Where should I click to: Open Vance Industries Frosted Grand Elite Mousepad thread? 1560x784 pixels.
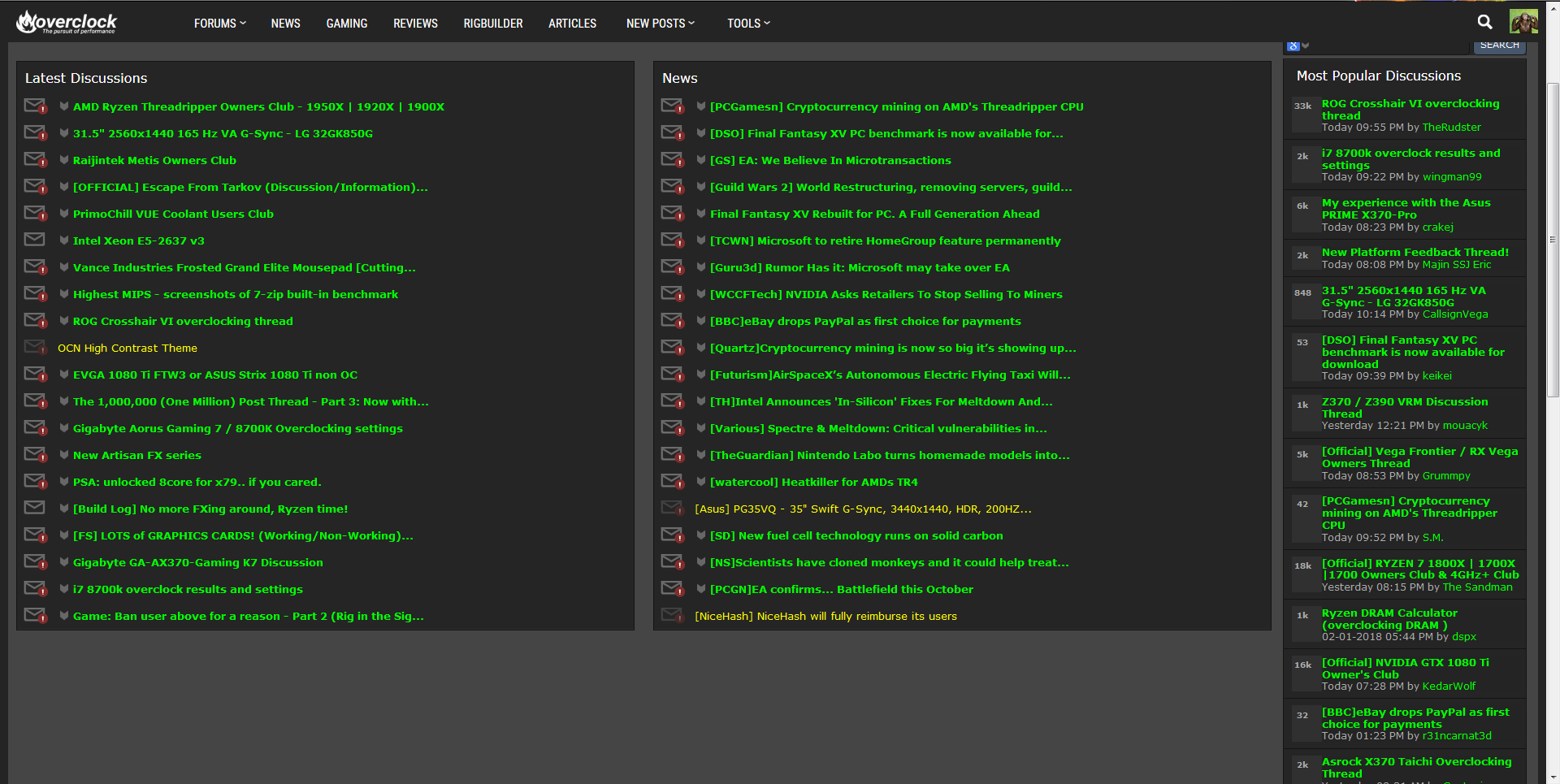(244, 267)
